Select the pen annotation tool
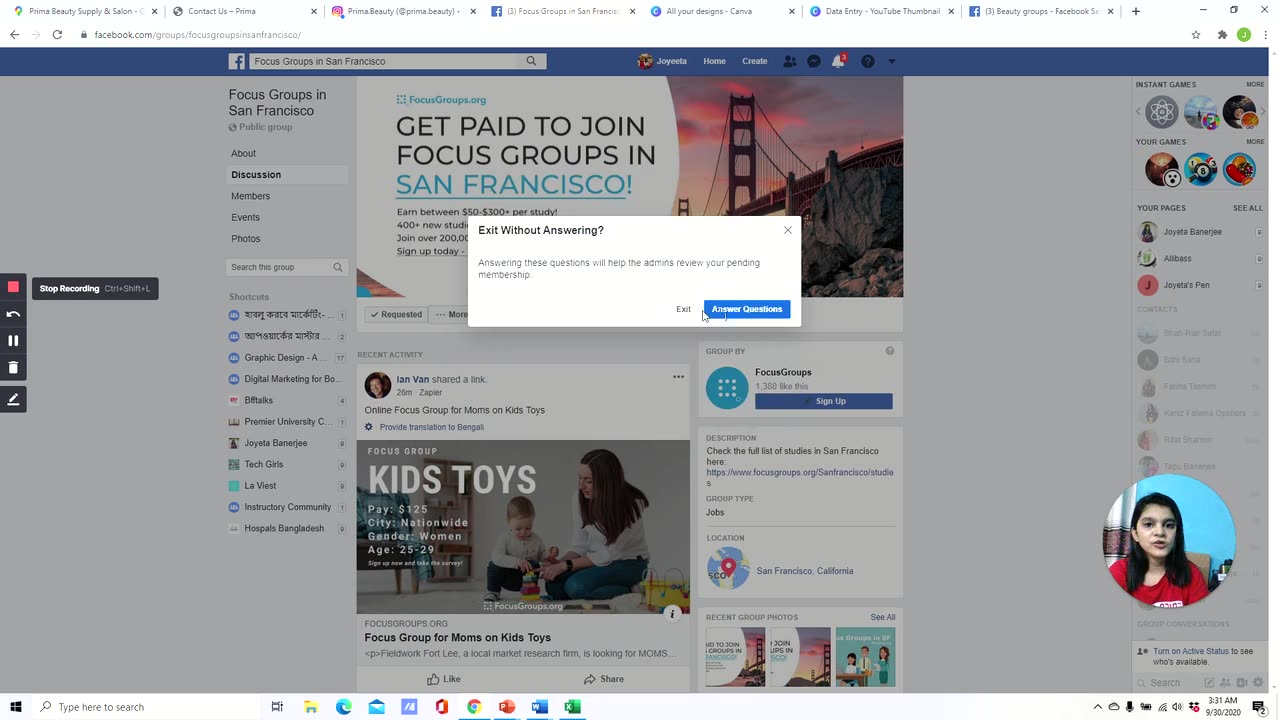Image resolution: width=1280 pixels, height=720 pixels. (x=13, y=400)
